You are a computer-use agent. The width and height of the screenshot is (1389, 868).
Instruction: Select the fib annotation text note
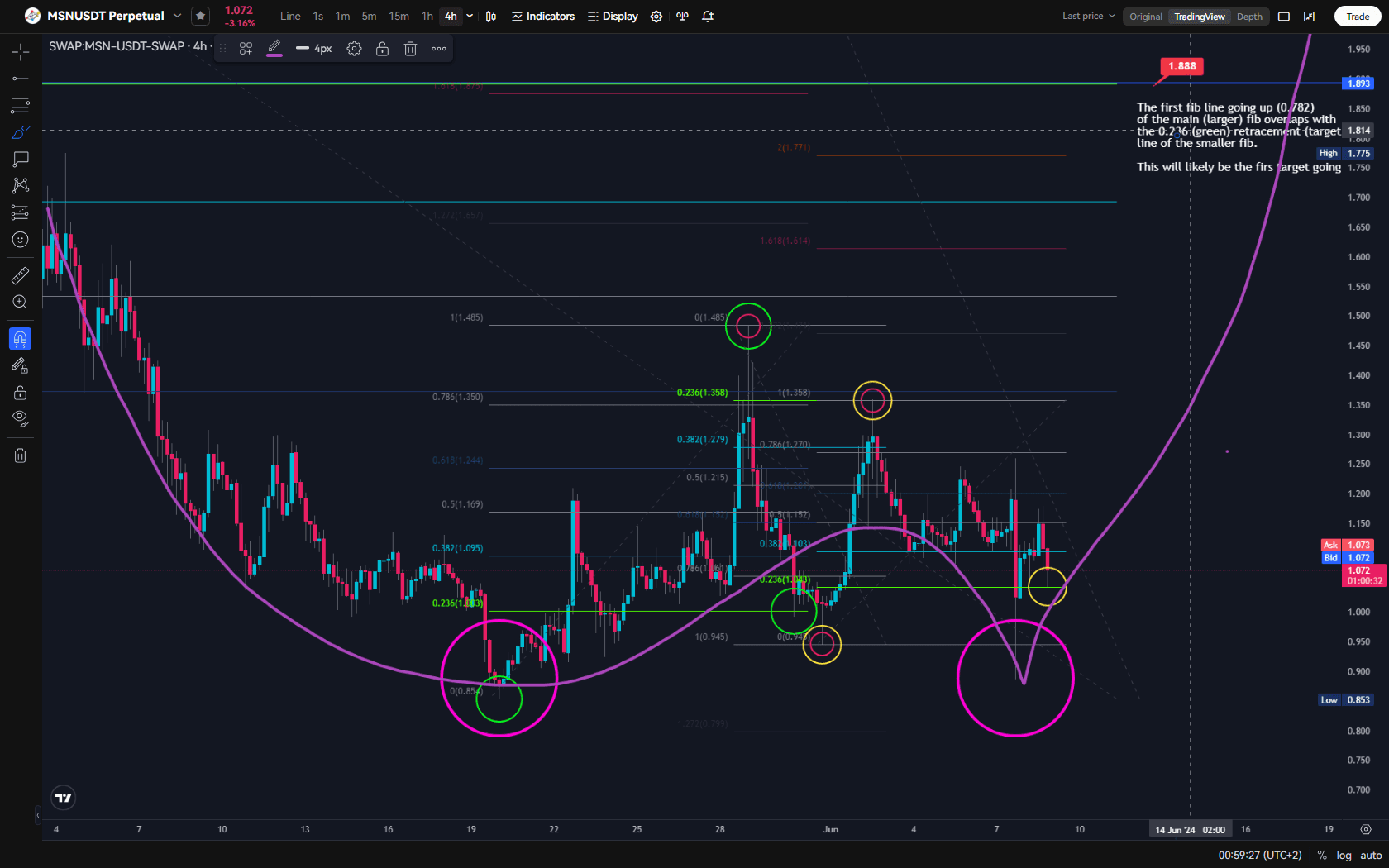1239,137
